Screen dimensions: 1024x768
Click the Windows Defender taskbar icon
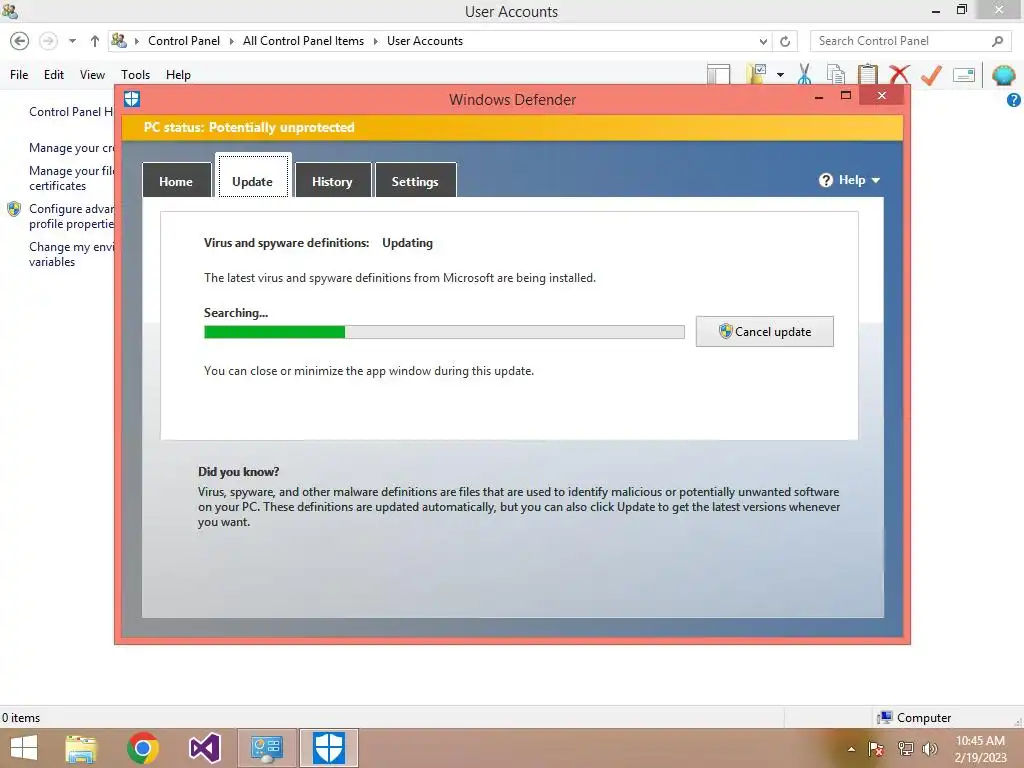pyautogui.click(x=328, y=748)
